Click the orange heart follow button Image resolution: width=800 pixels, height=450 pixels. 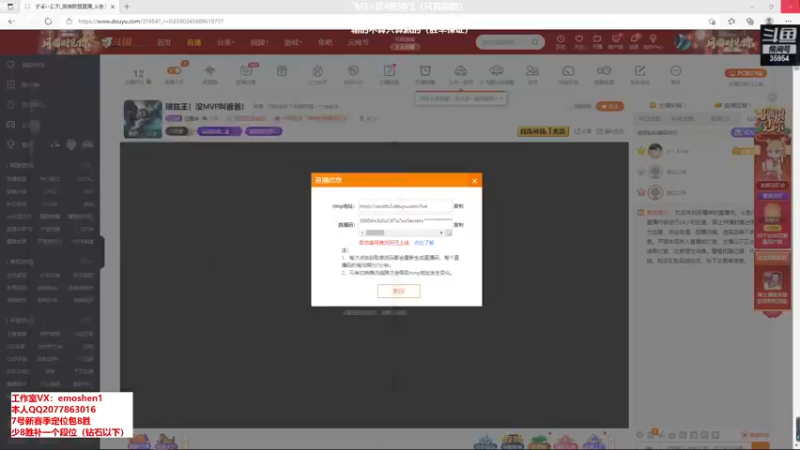[610, 106]
